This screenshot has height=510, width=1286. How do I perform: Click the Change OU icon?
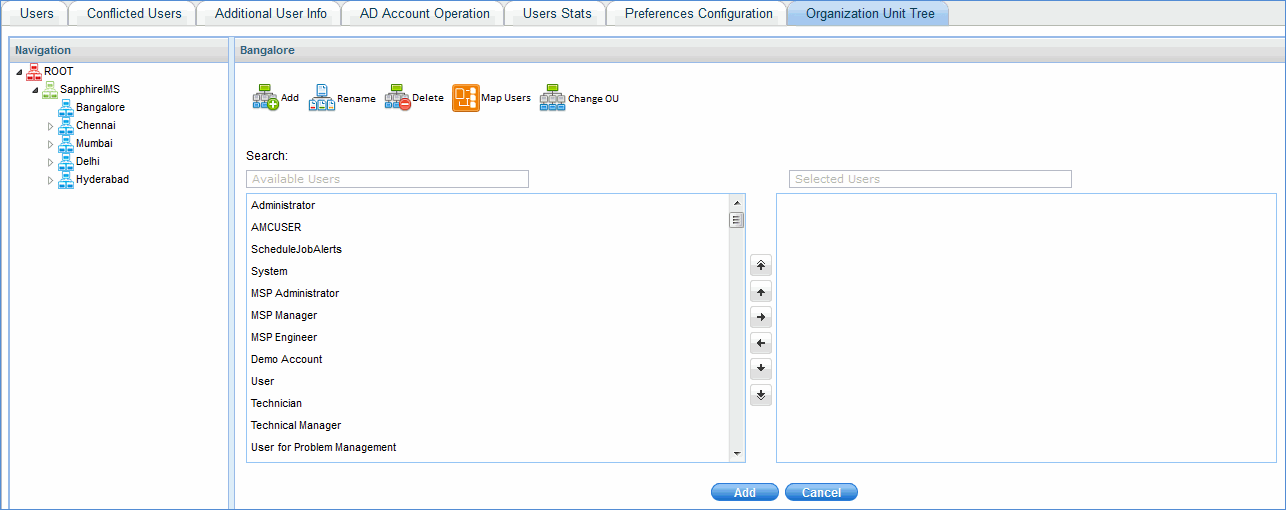pos(553,98)
